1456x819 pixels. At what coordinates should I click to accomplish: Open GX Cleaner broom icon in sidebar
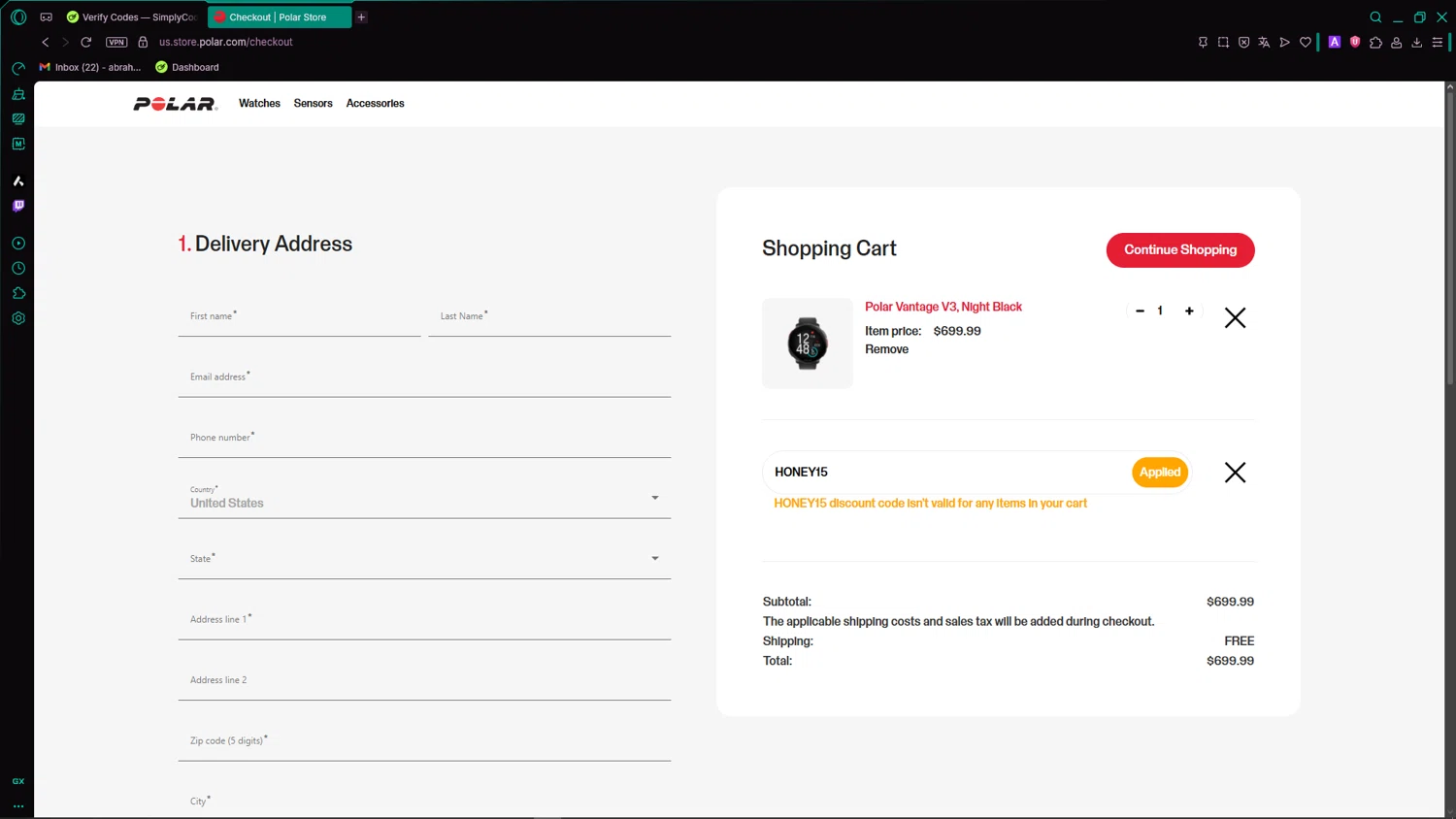point(18,94)
